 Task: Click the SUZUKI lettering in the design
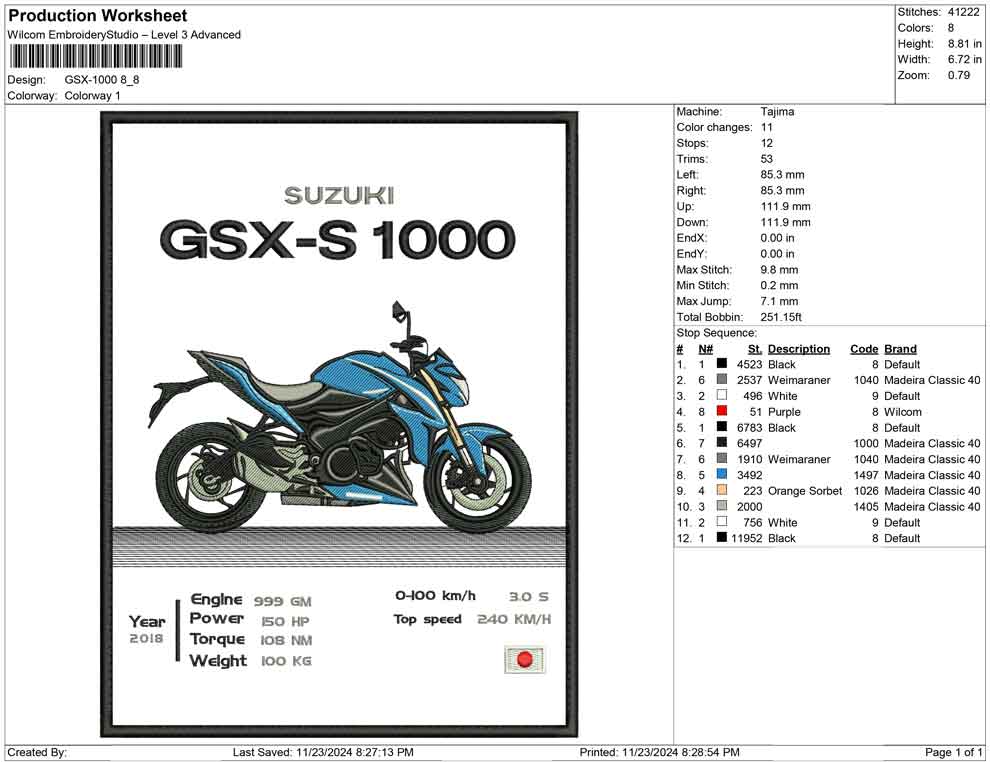tap(338, 196)
